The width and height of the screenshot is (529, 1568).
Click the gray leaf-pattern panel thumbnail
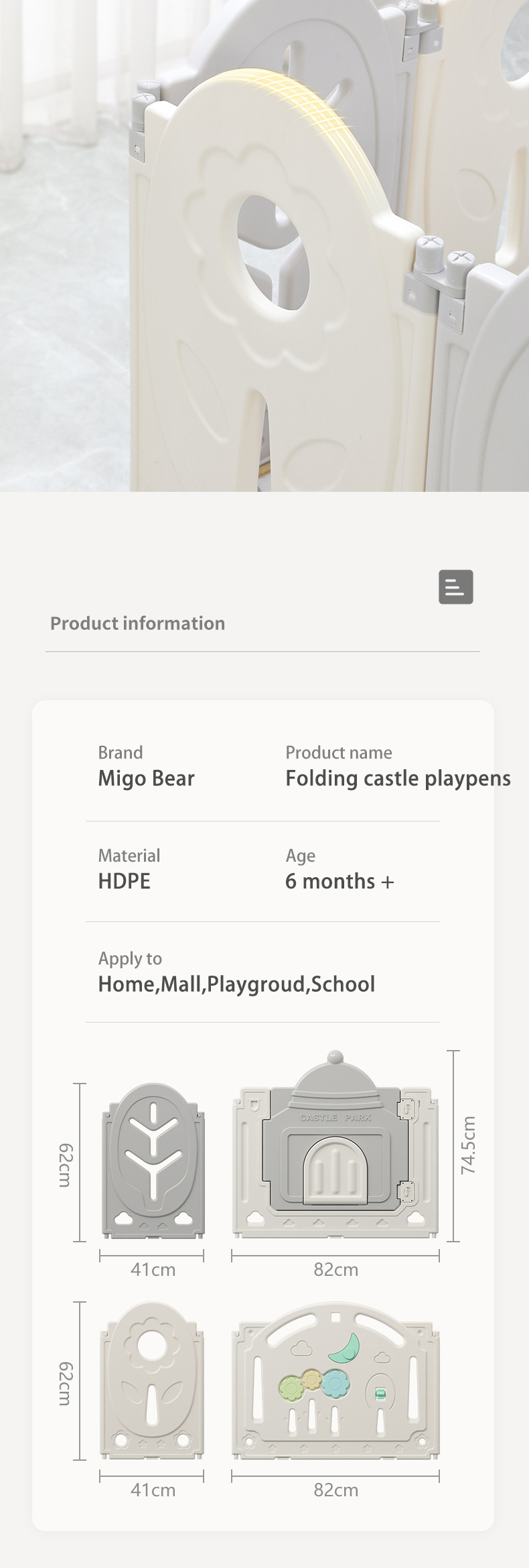click(x=153, y=1160)
